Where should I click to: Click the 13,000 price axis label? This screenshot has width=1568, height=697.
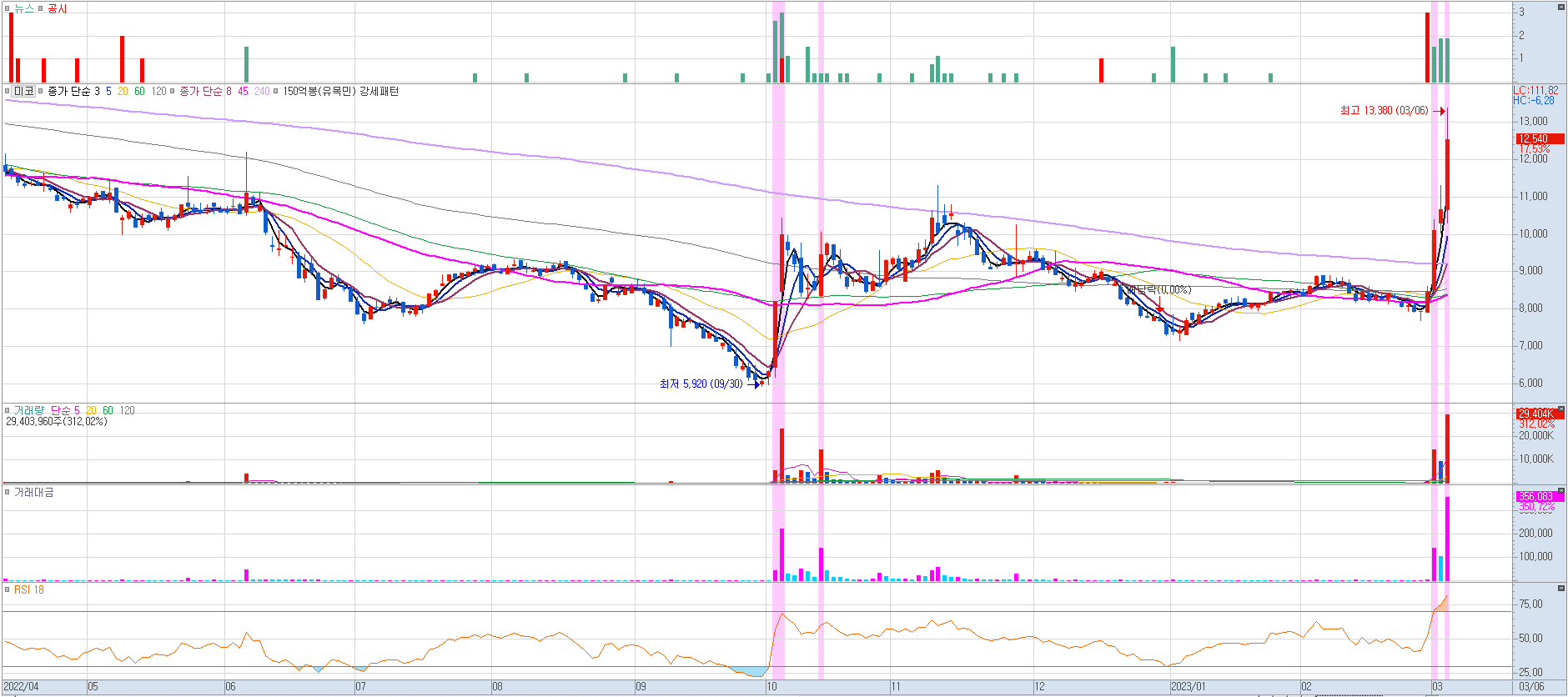[1533, 121]
